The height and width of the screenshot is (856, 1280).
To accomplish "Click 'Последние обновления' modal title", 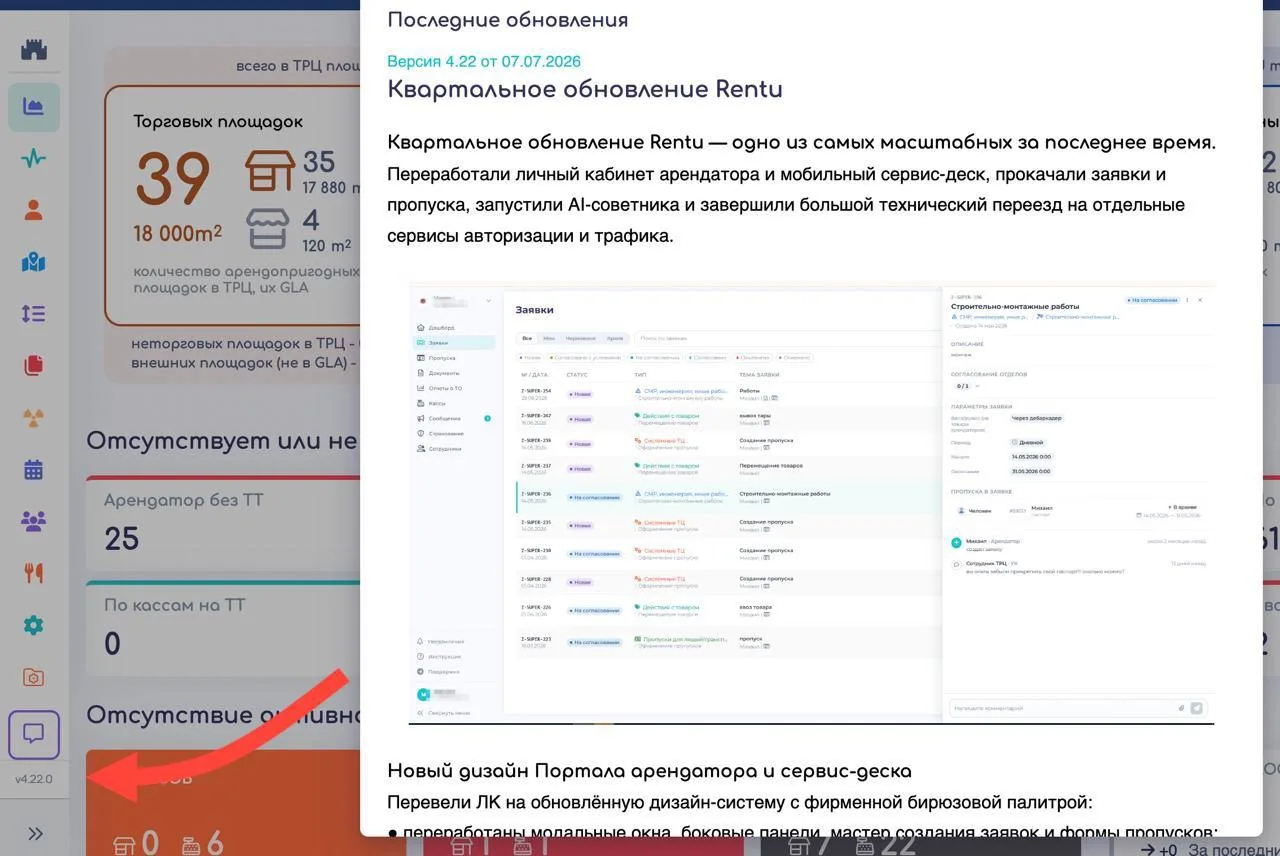I will click(x=508, y=20).
